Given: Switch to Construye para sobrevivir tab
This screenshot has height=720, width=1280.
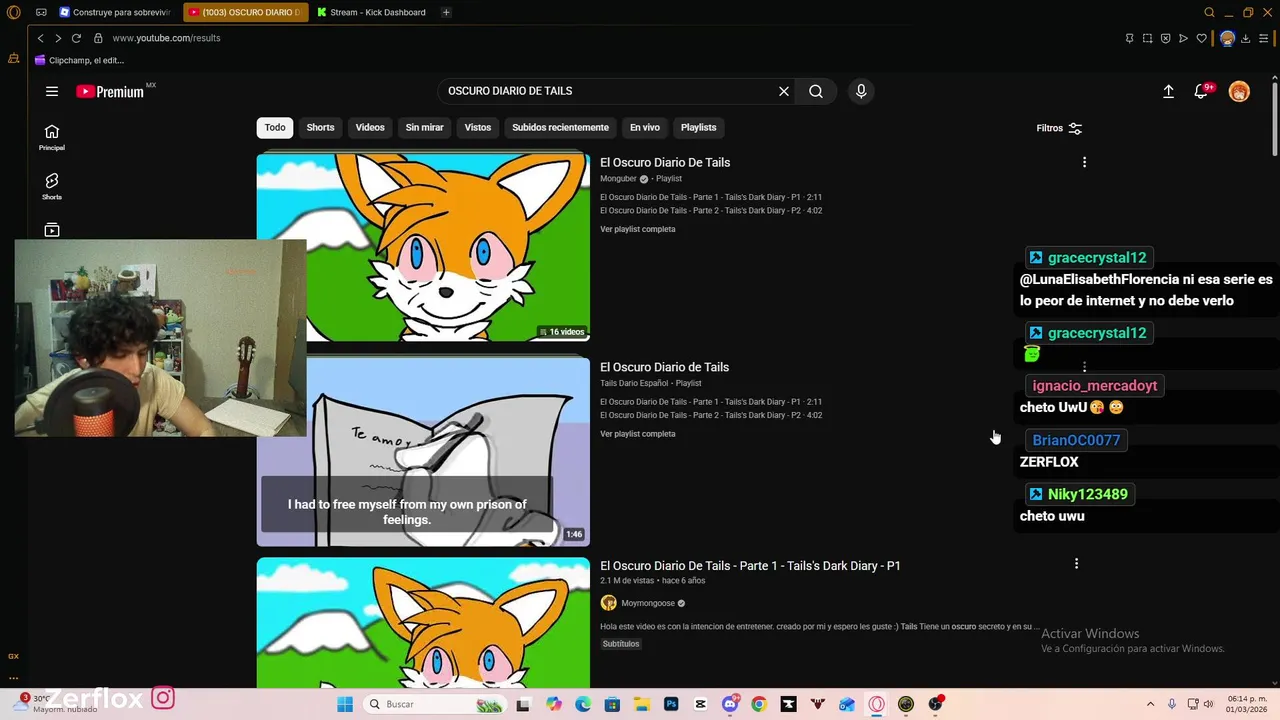Looking at the screenshot, I should tap(115, 12).
